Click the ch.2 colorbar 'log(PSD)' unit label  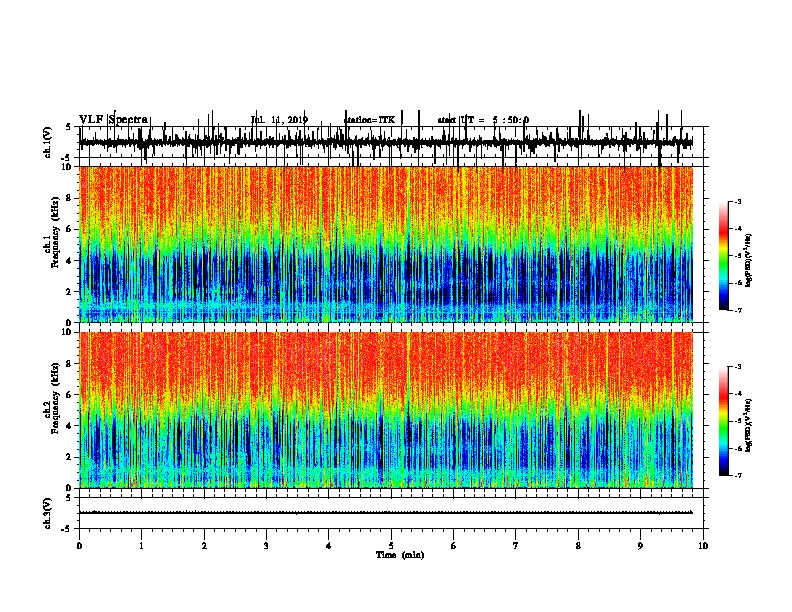point(749,425)
